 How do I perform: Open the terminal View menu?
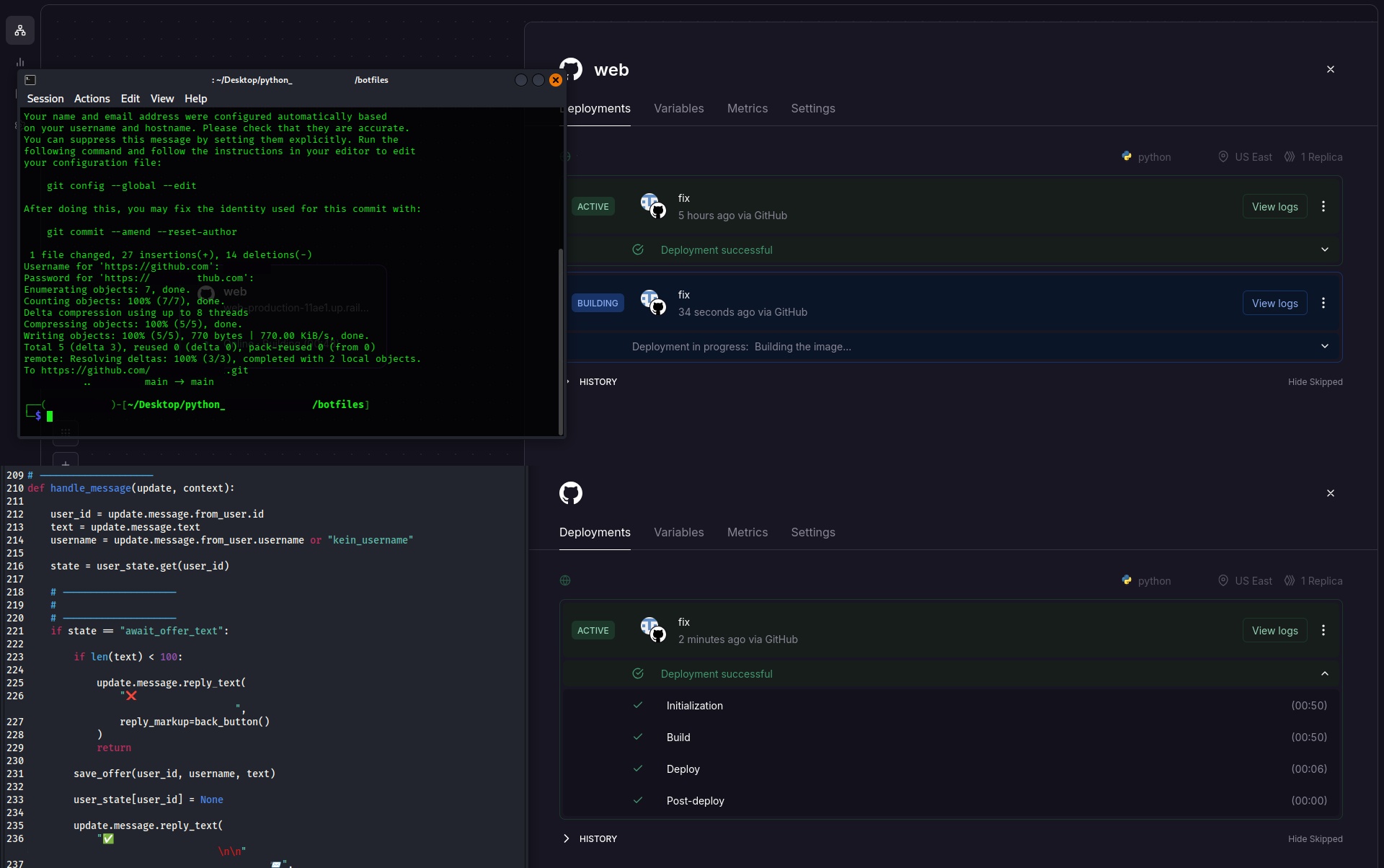tap(162, 99)
